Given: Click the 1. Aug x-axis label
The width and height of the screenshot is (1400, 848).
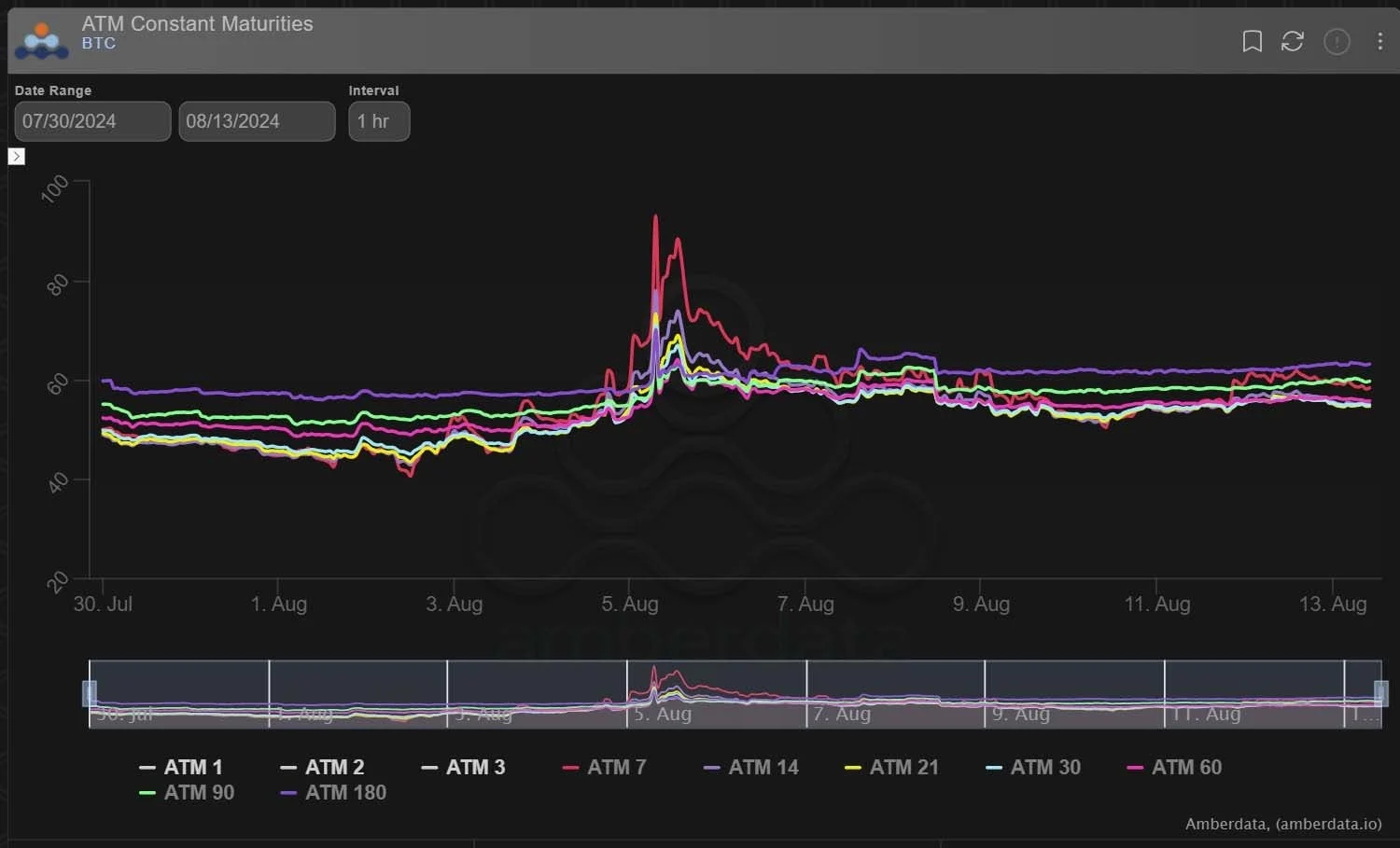Looking at the screenshot, I should (278, 604).
